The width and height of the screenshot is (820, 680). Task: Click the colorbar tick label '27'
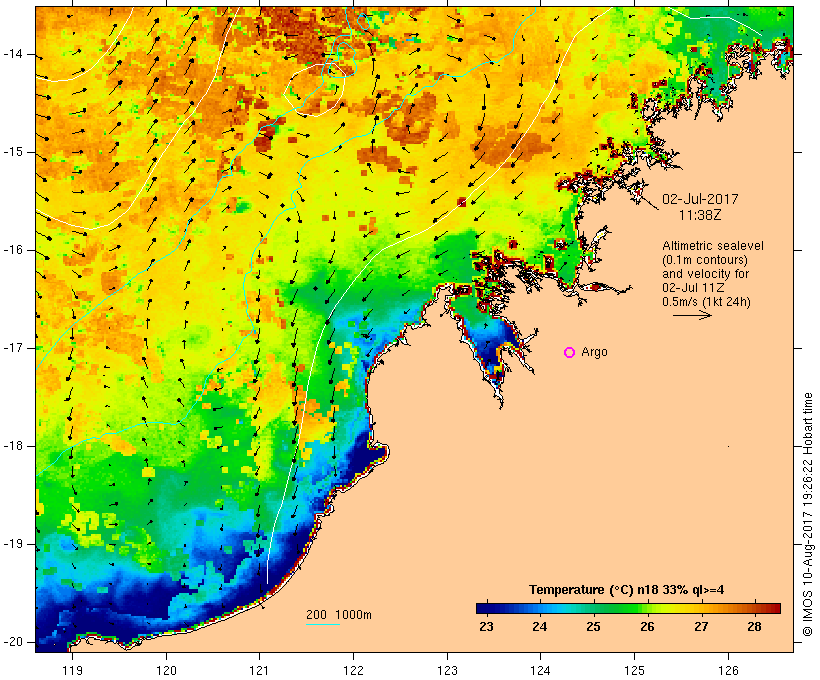click(701, 627)
